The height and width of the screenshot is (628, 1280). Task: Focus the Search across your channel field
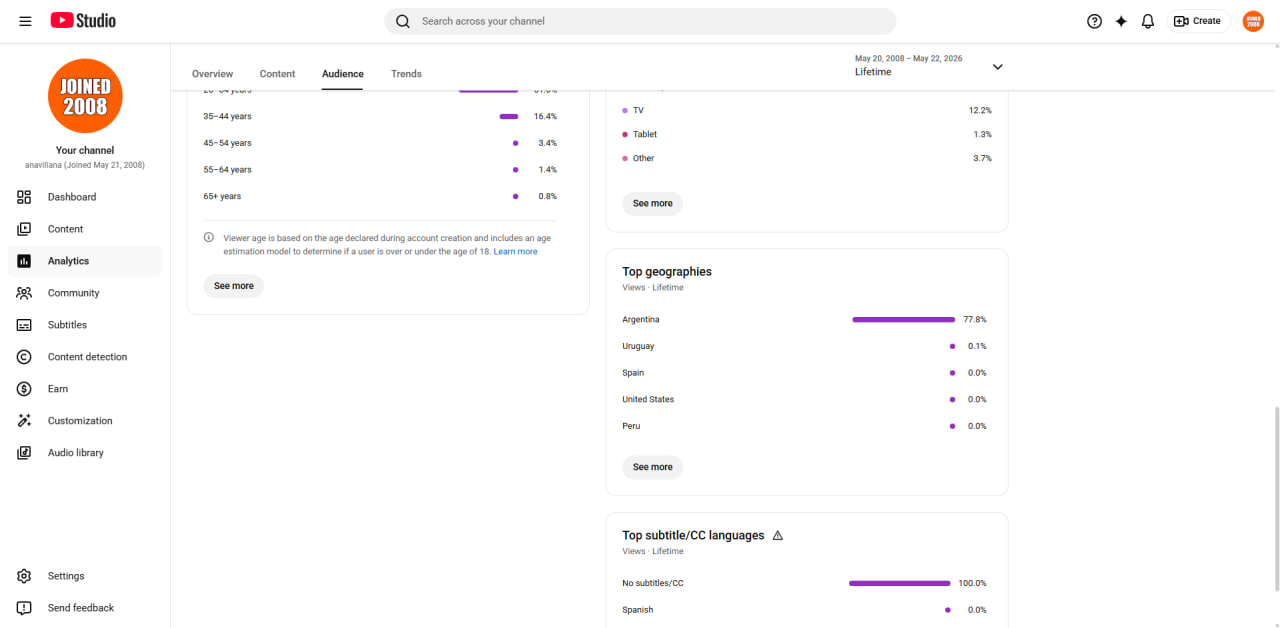coord(640,21)
